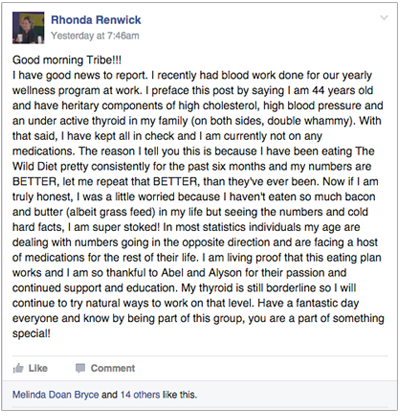Click the Like text button
Viewport: 400px width, 418px height.
(38, 368)
